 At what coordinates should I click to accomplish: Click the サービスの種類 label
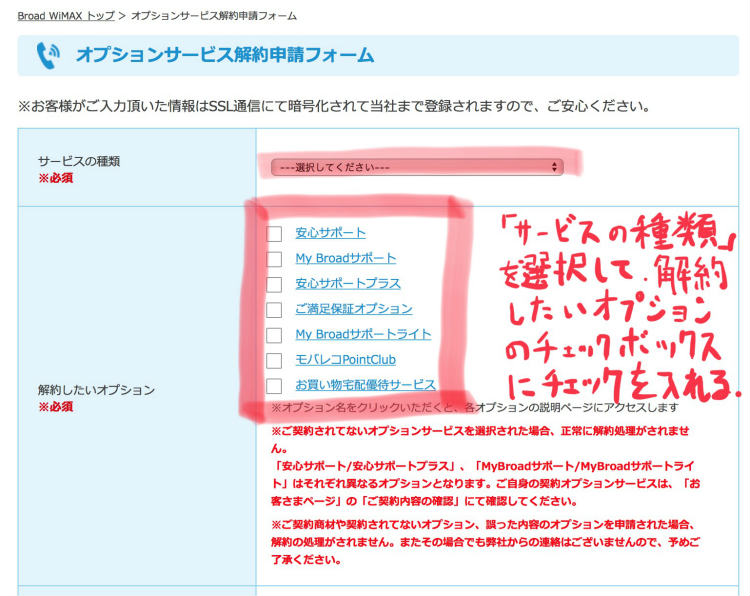79,161
